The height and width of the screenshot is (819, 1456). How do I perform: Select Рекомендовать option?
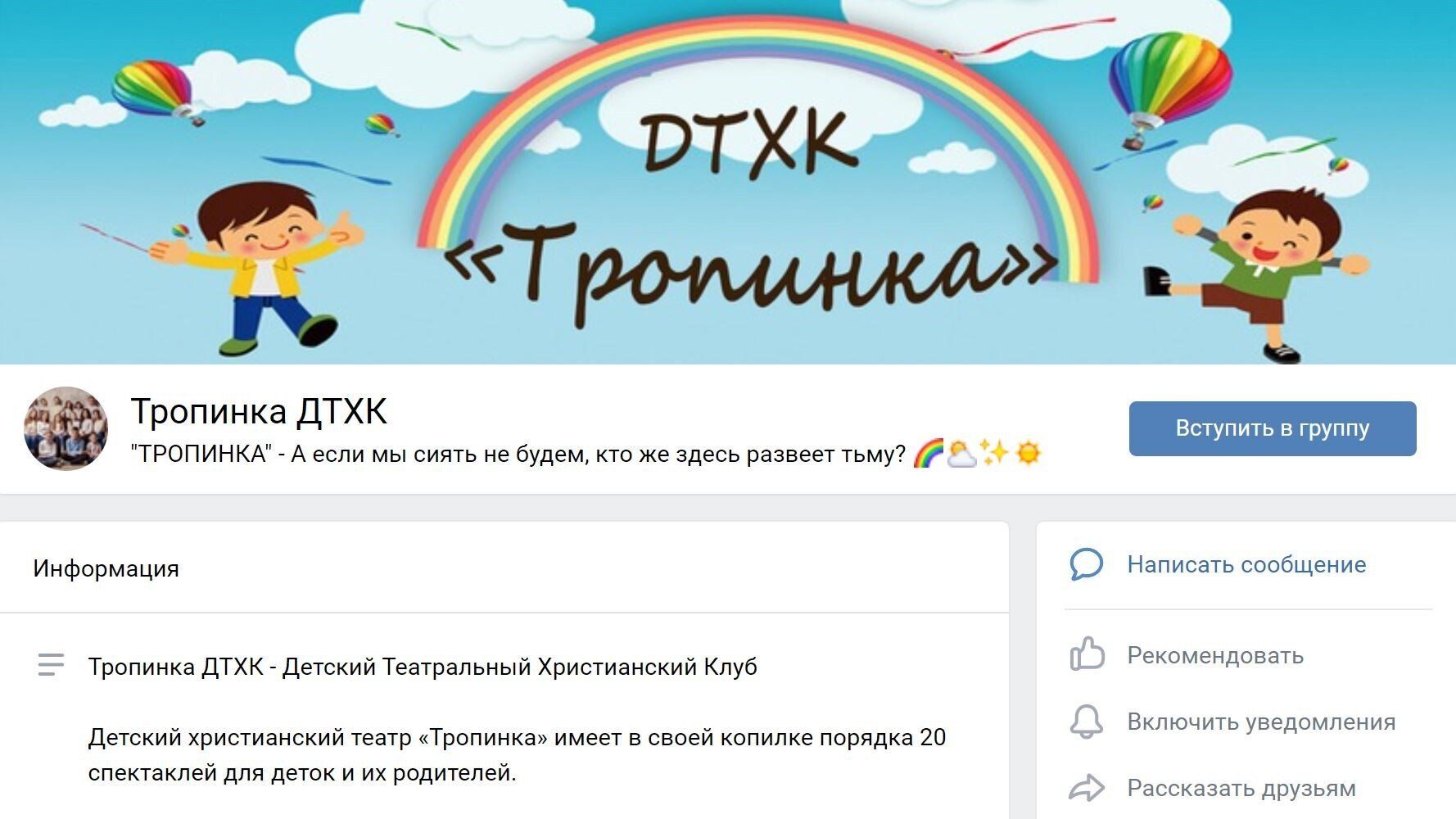[x=1215, y=655]
